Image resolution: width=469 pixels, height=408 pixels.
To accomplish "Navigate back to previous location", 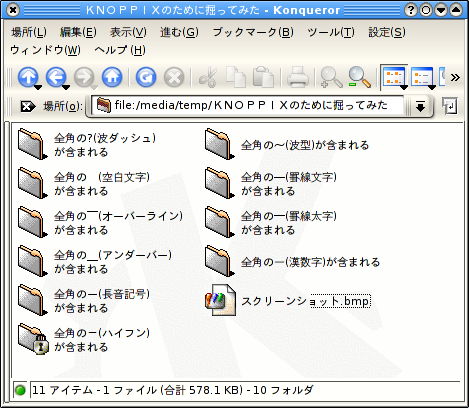I will tap(56, 77).
